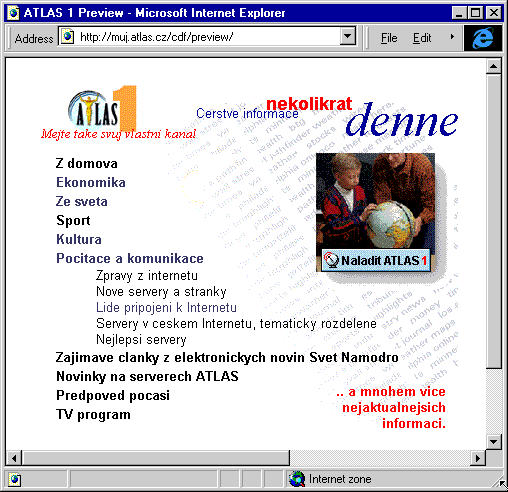508x492 pixels.
Task: Open Nejlepsi servery link
Action: click(x=141, y=340)
